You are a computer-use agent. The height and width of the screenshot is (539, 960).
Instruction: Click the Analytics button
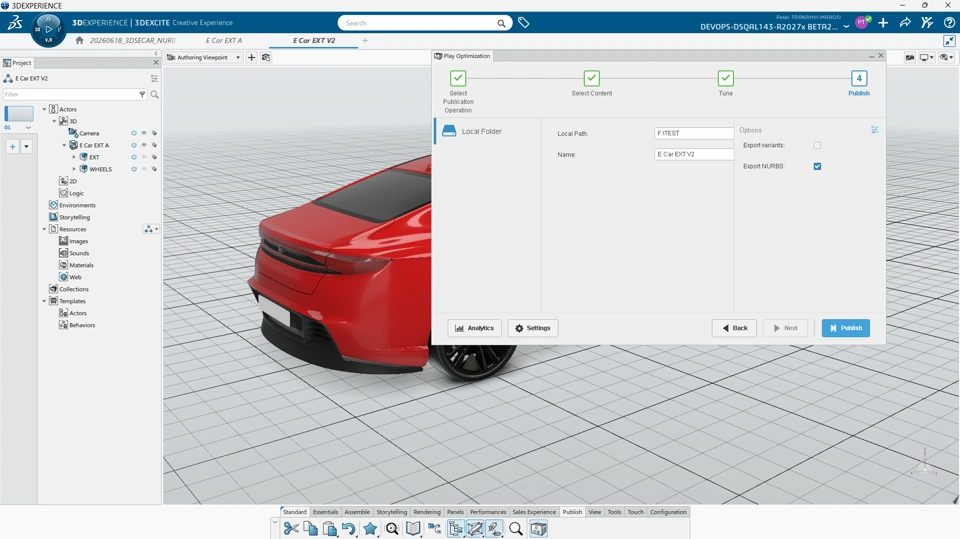point(474,328)
